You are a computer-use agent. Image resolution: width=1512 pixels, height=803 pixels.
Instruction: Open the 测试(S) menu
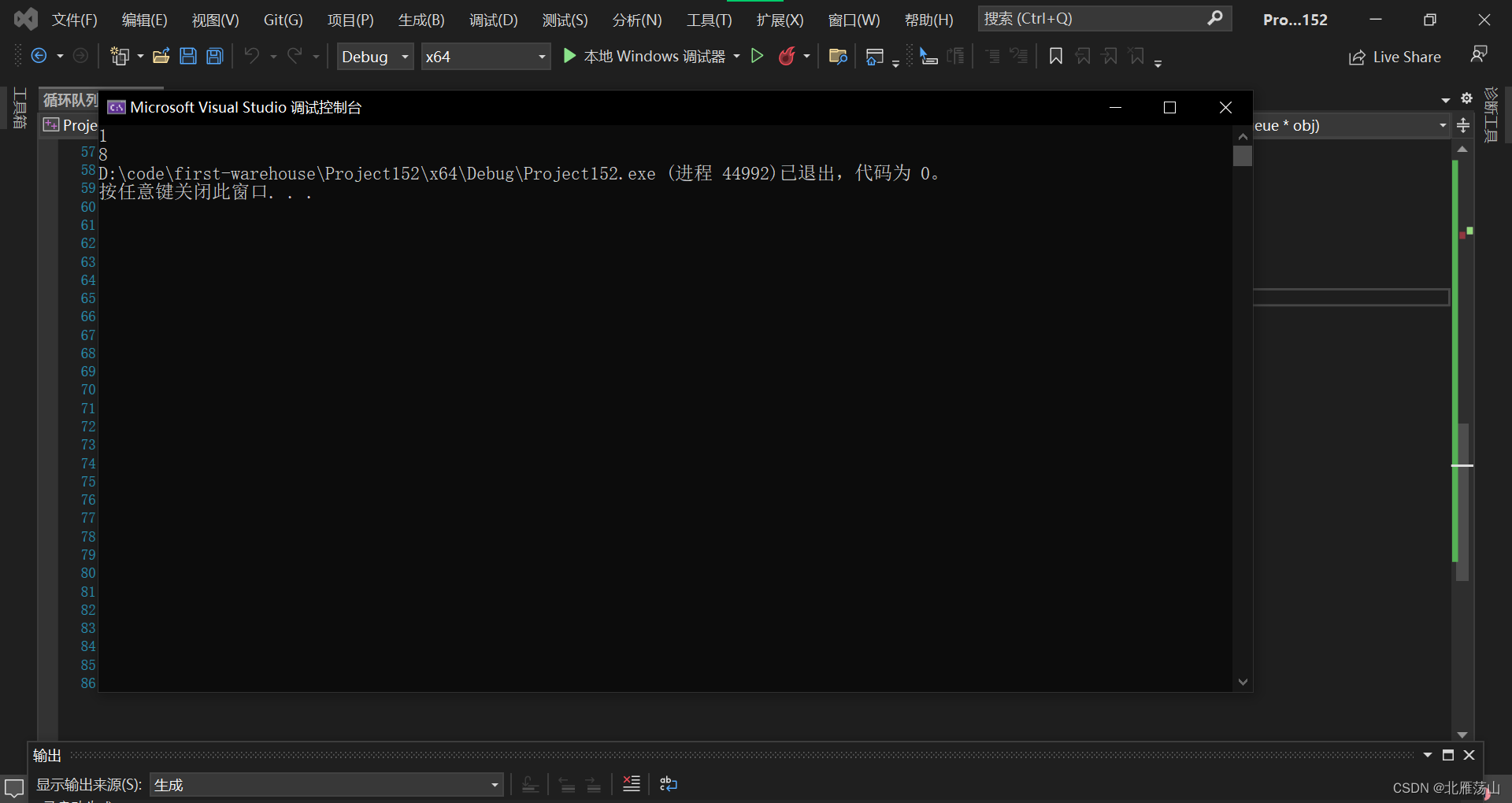[565, 20]
